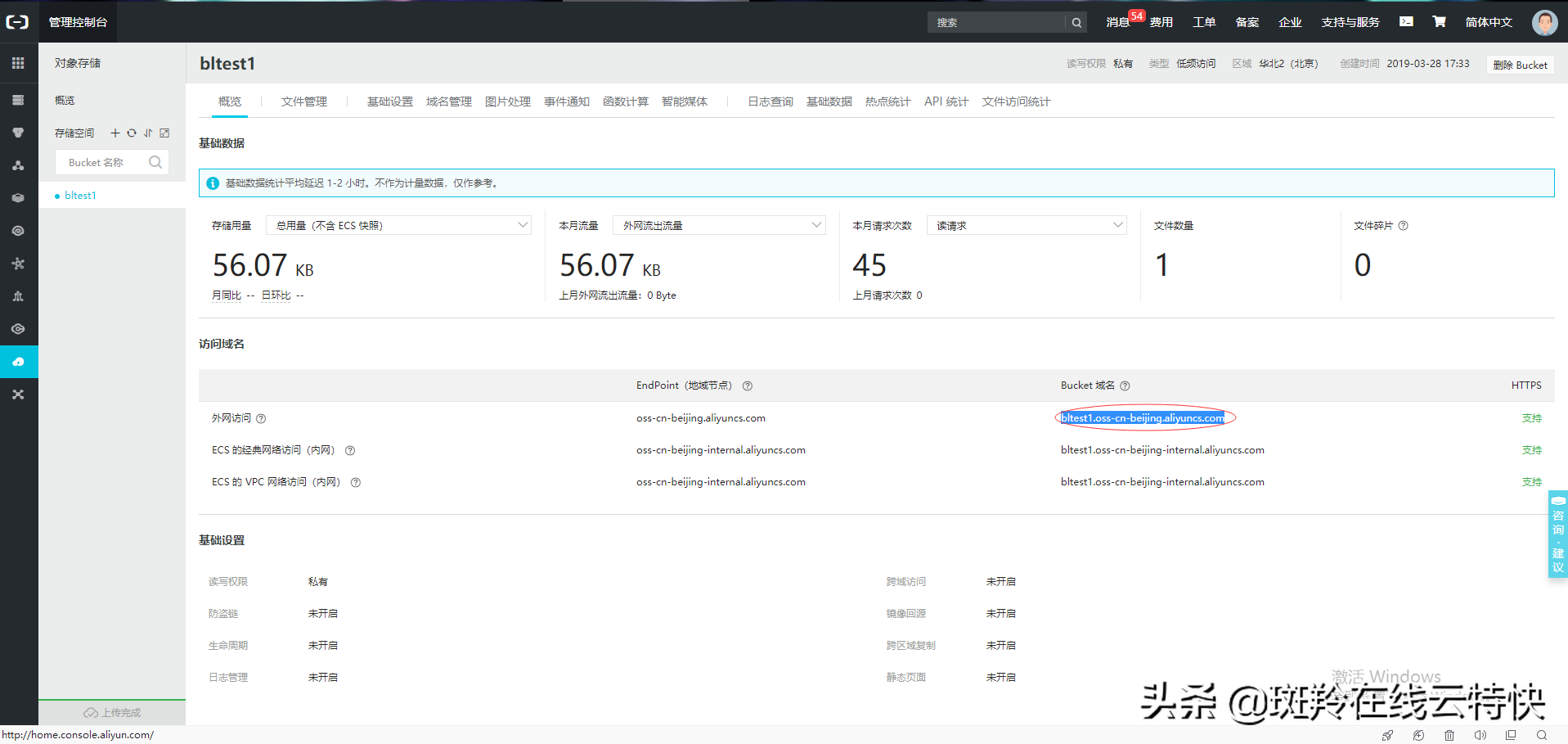
Task: Click the 咨询·建议 feedback widget
Action: click(1557, 534)
